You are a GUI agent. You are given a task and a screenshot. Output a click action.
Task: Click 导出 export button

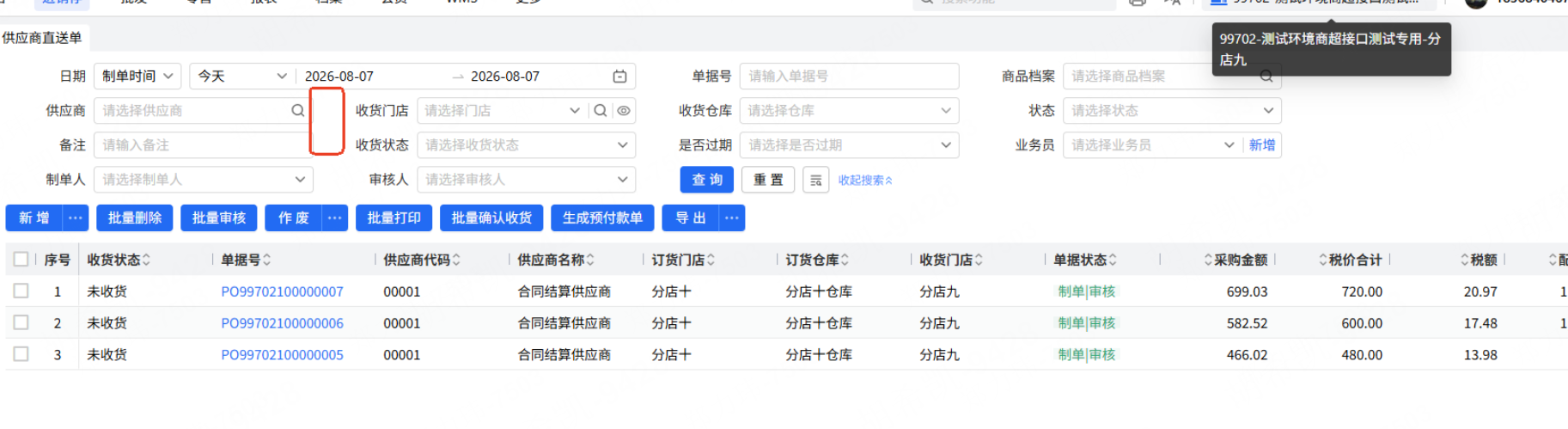(691, 218)
